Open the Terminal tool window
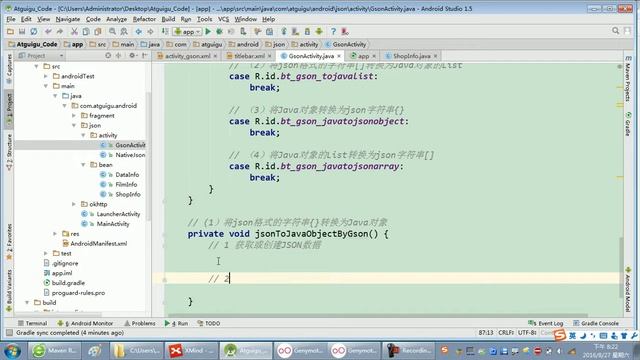The width and height of the screenshot is (640, 360). coord(32,323)
